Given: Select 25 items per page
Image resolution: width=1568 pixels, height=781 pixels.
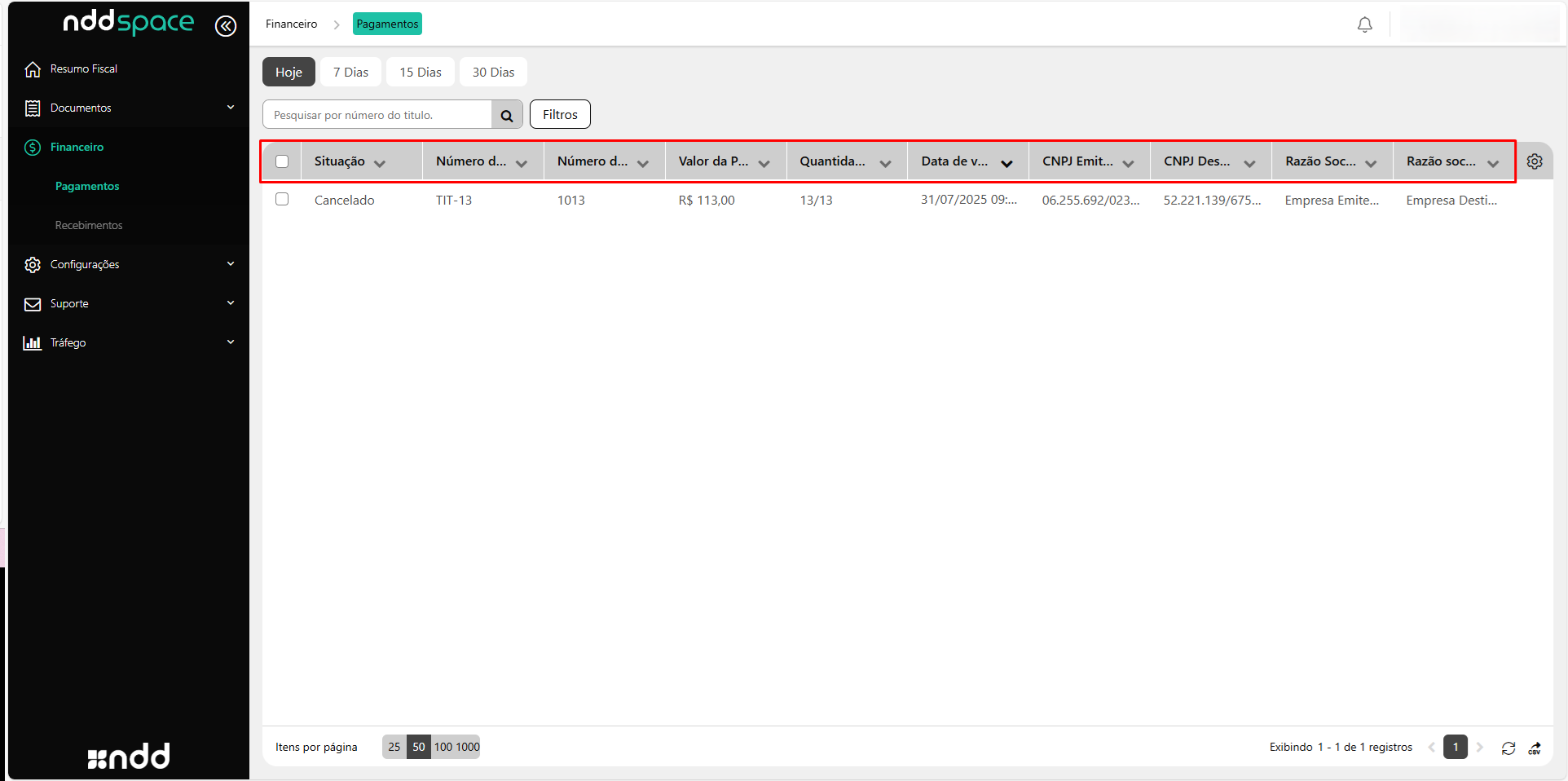Looking at the screenshot, I should (394, 747).
